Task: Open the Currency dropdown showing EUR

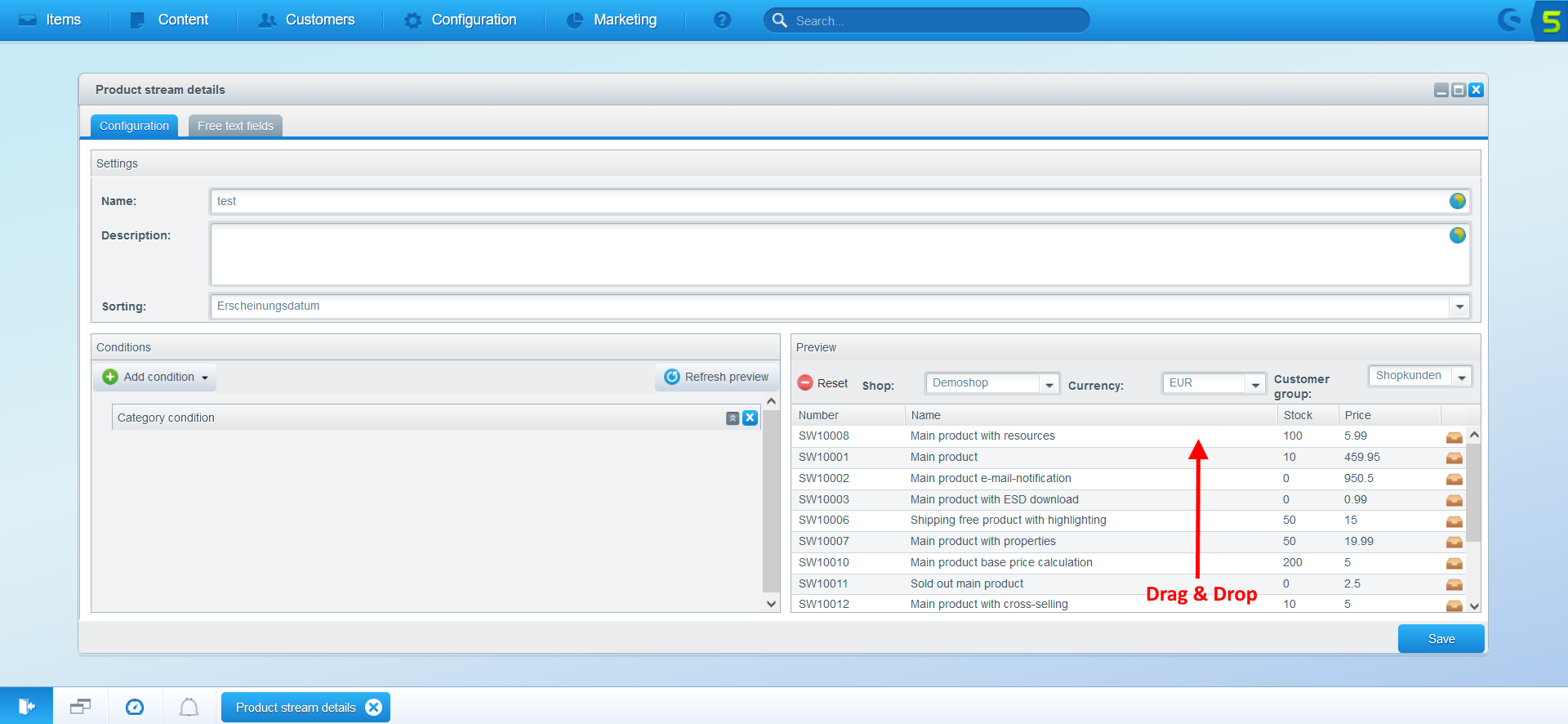Action: click(x=1255, y=383)
